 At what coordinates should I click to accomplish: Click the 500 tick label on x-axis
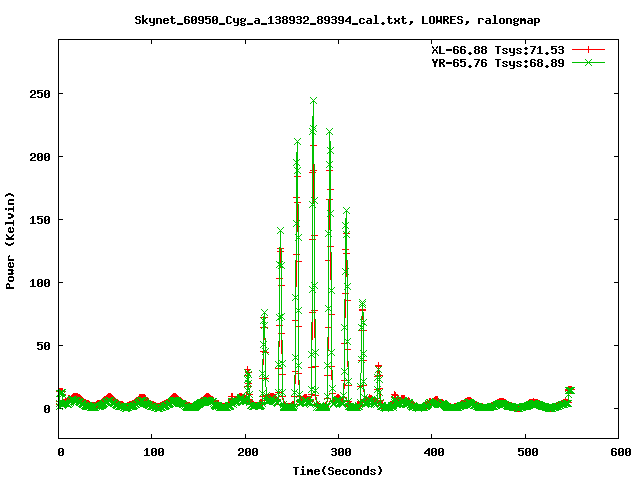(x=526, y=452)
